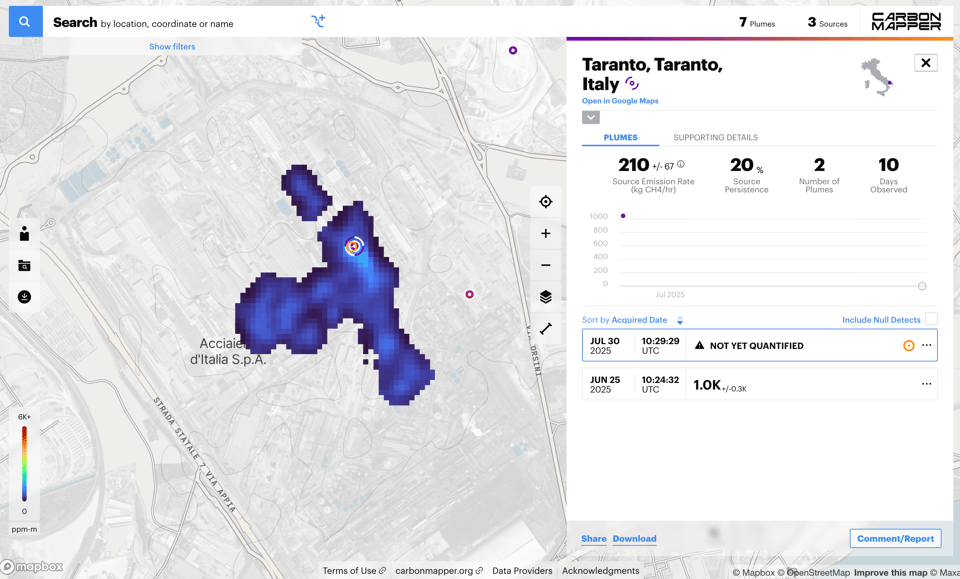The height and width of the screenshot is (579, 960).
Task: Click the folder search icon in left sidebar
Action: click(x=24, y=266)
